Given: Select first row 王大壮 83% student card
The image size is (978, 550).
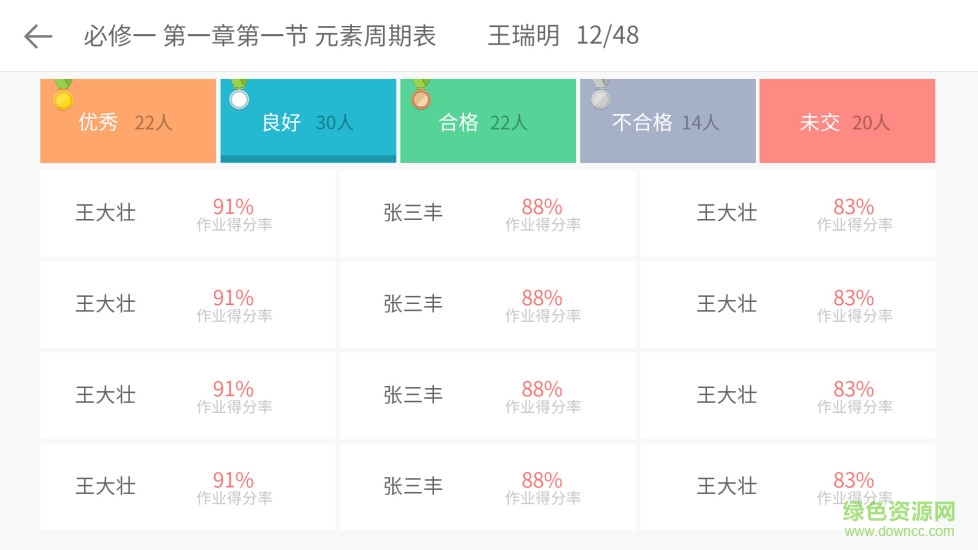Looking at the screenshot, I should [x=787, y=213].
